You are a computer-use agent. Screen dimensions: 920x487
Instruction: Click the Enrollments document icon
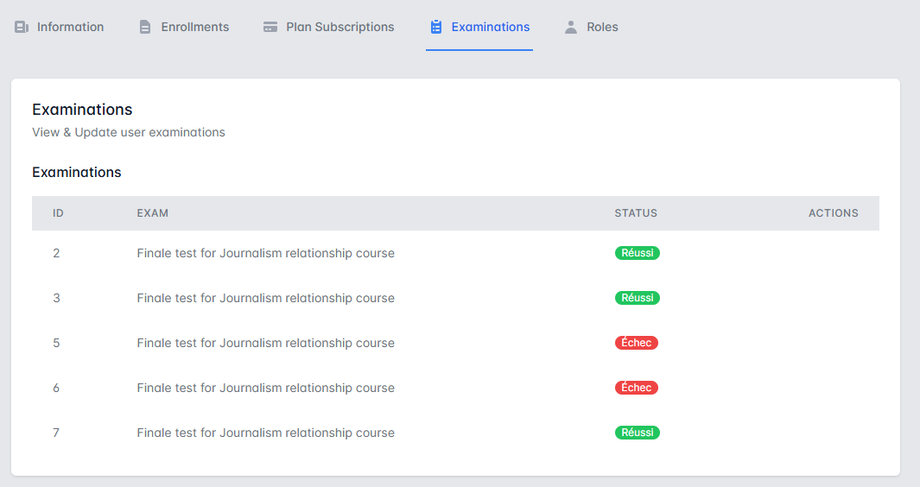[146, 27]
